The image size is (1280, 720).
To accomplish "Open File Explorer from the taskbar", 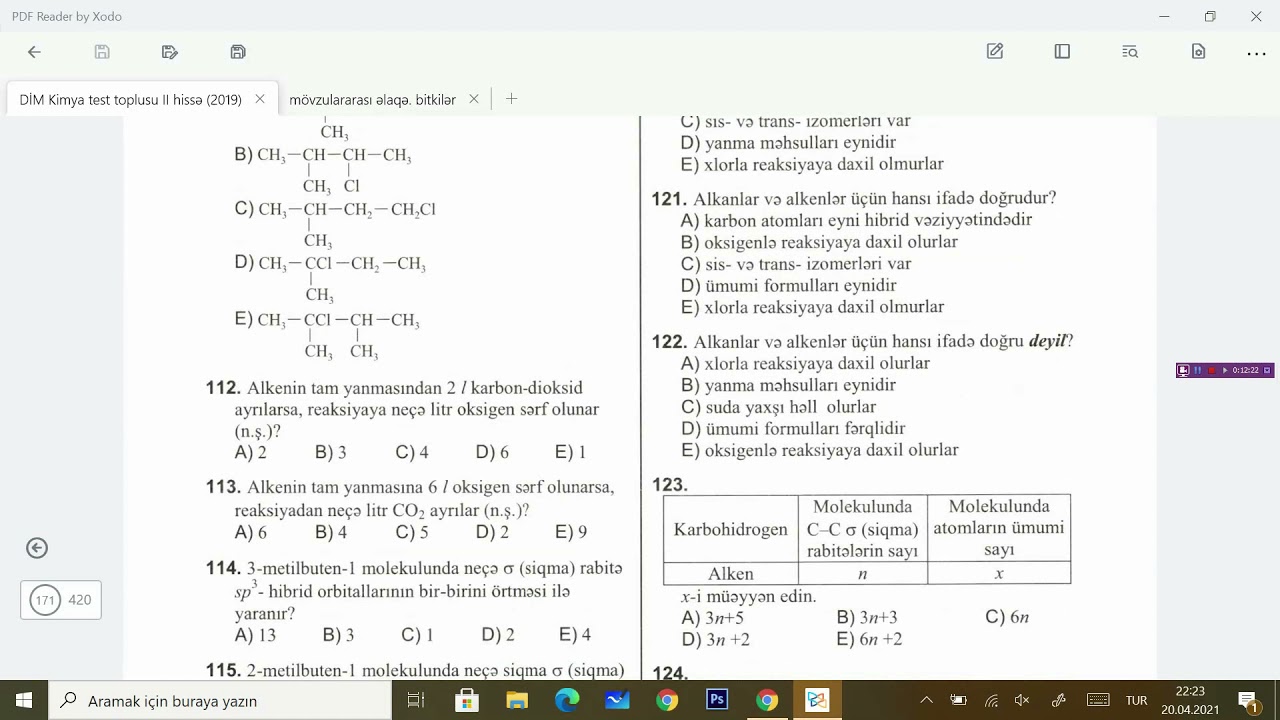I will (516, 700).
